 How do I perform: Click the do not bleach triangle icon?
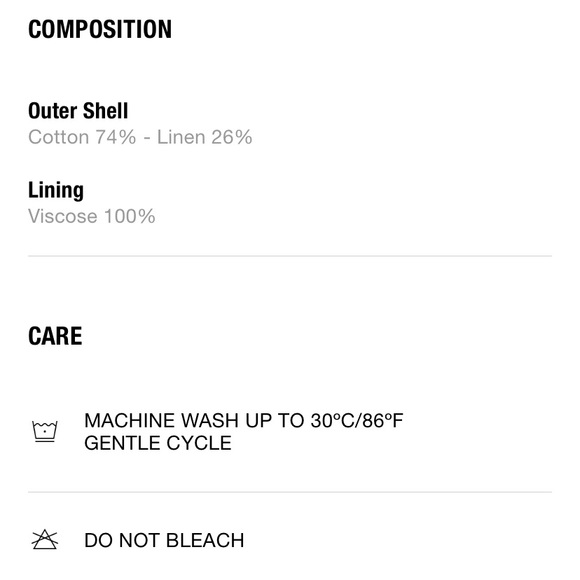pyautogui.click(x=45, y=540)
